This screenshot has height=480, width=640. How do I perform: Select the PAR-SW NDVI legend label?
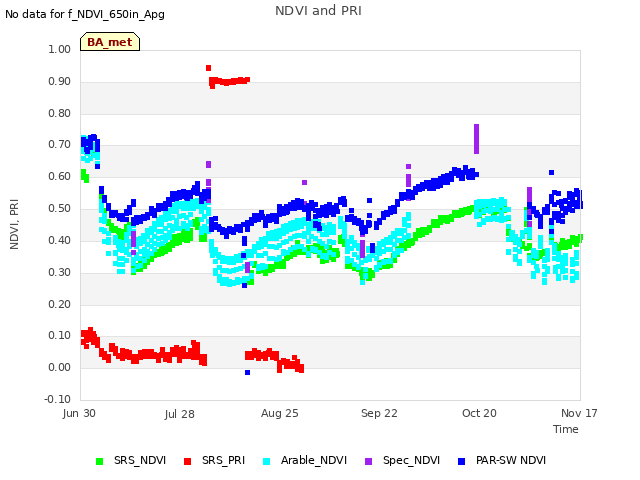(511, 460)
